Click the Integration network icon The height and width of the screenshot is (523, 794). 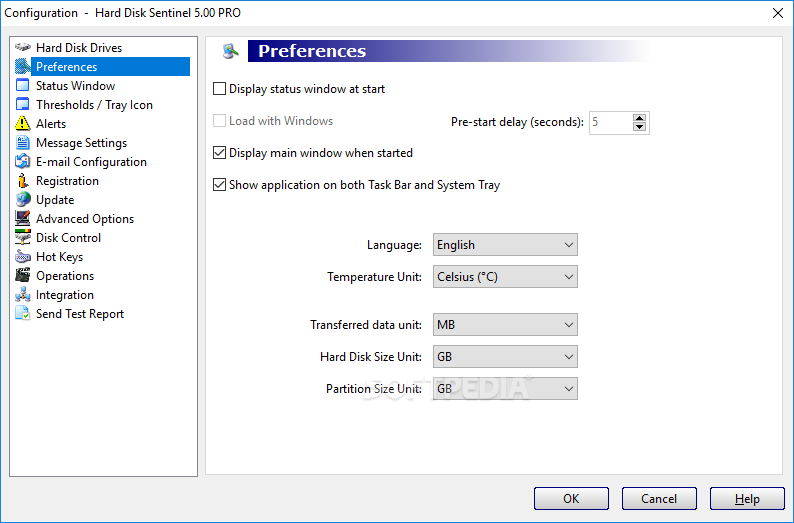pyautogui.click(x=23, y=294)
